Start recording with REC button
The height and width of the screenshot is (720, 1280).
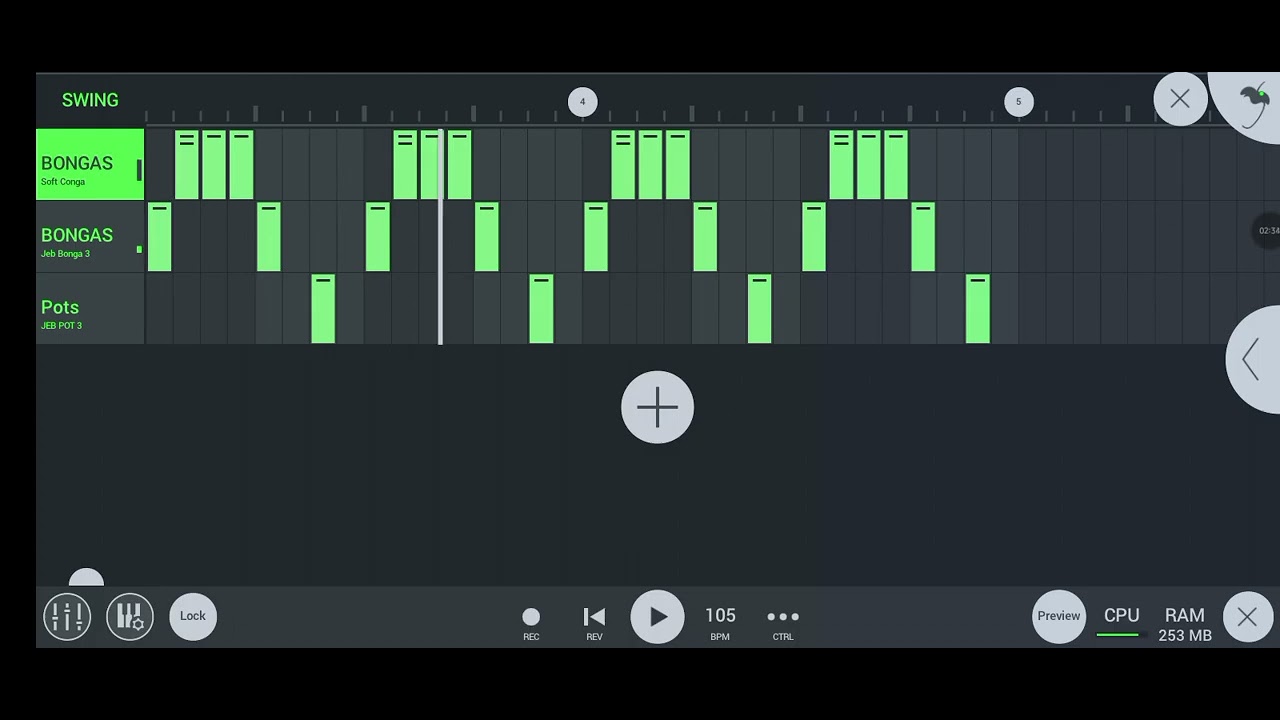(531, 622)
